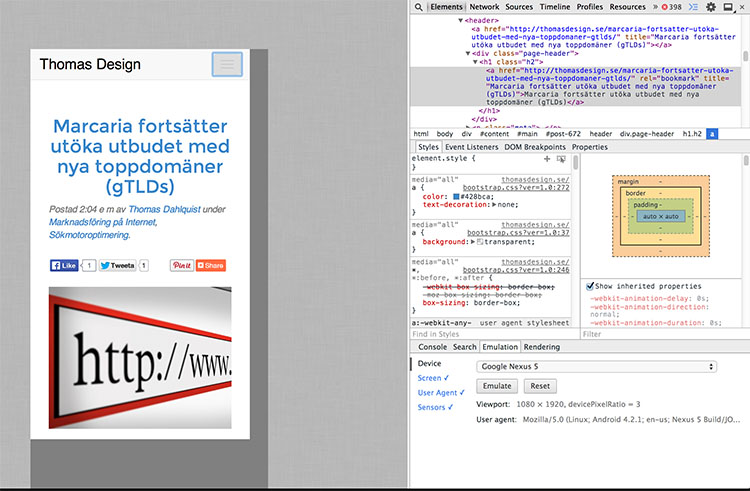Collapse the div class page-header node
This screenshot has height=491, width=750.
(x=468, y=54)
